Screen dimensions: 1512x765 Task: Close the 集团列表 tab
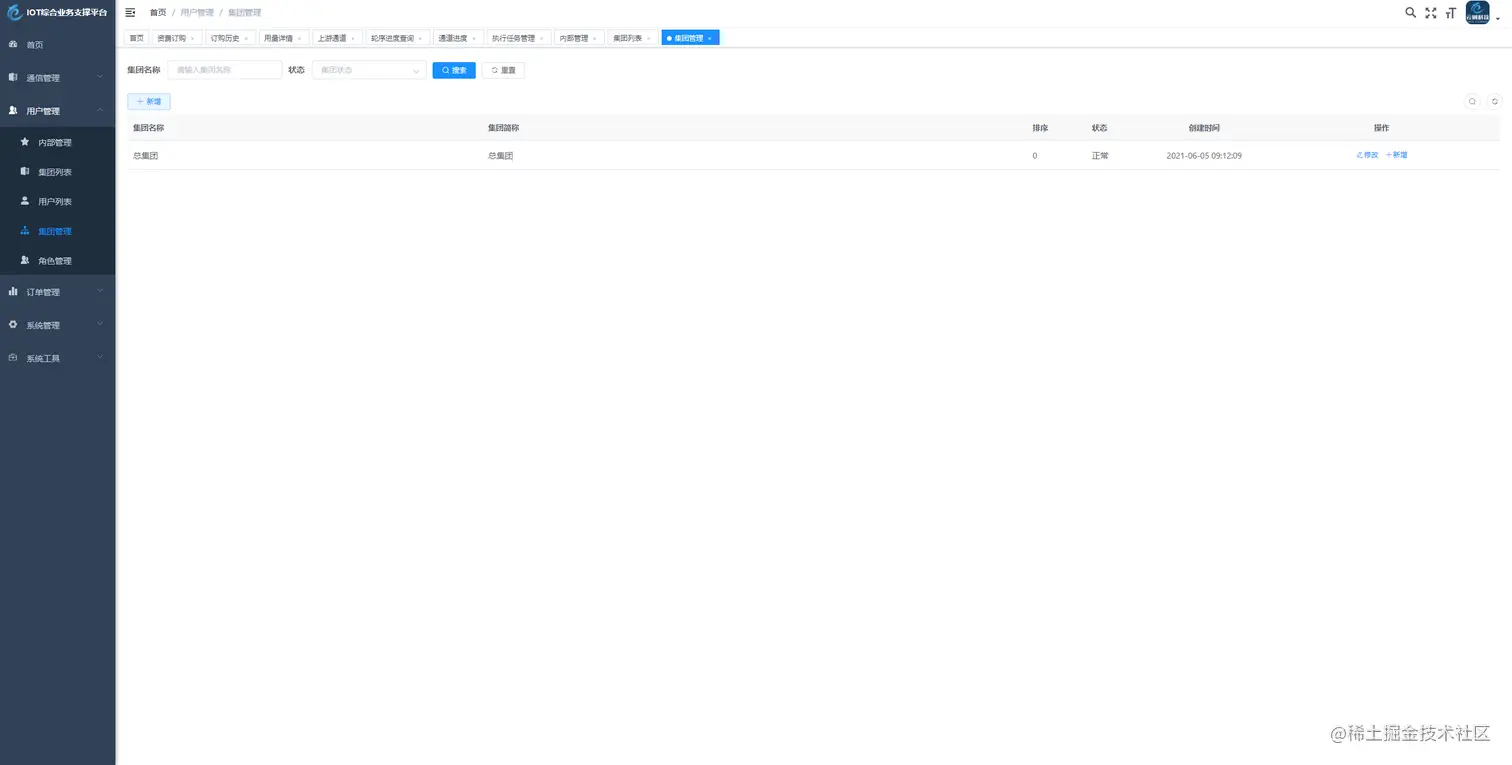click(x=649, y=38)
